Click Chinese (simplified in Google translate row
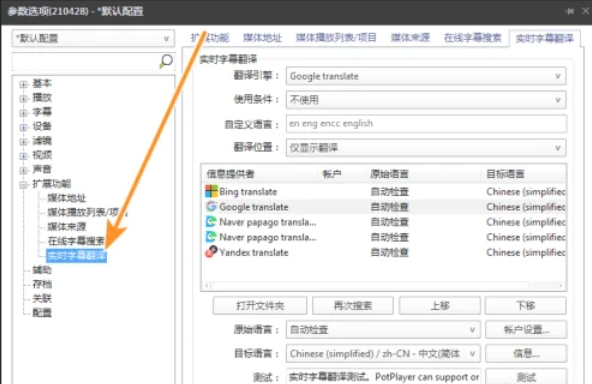592x384 pixels. (x=526, y=207)
